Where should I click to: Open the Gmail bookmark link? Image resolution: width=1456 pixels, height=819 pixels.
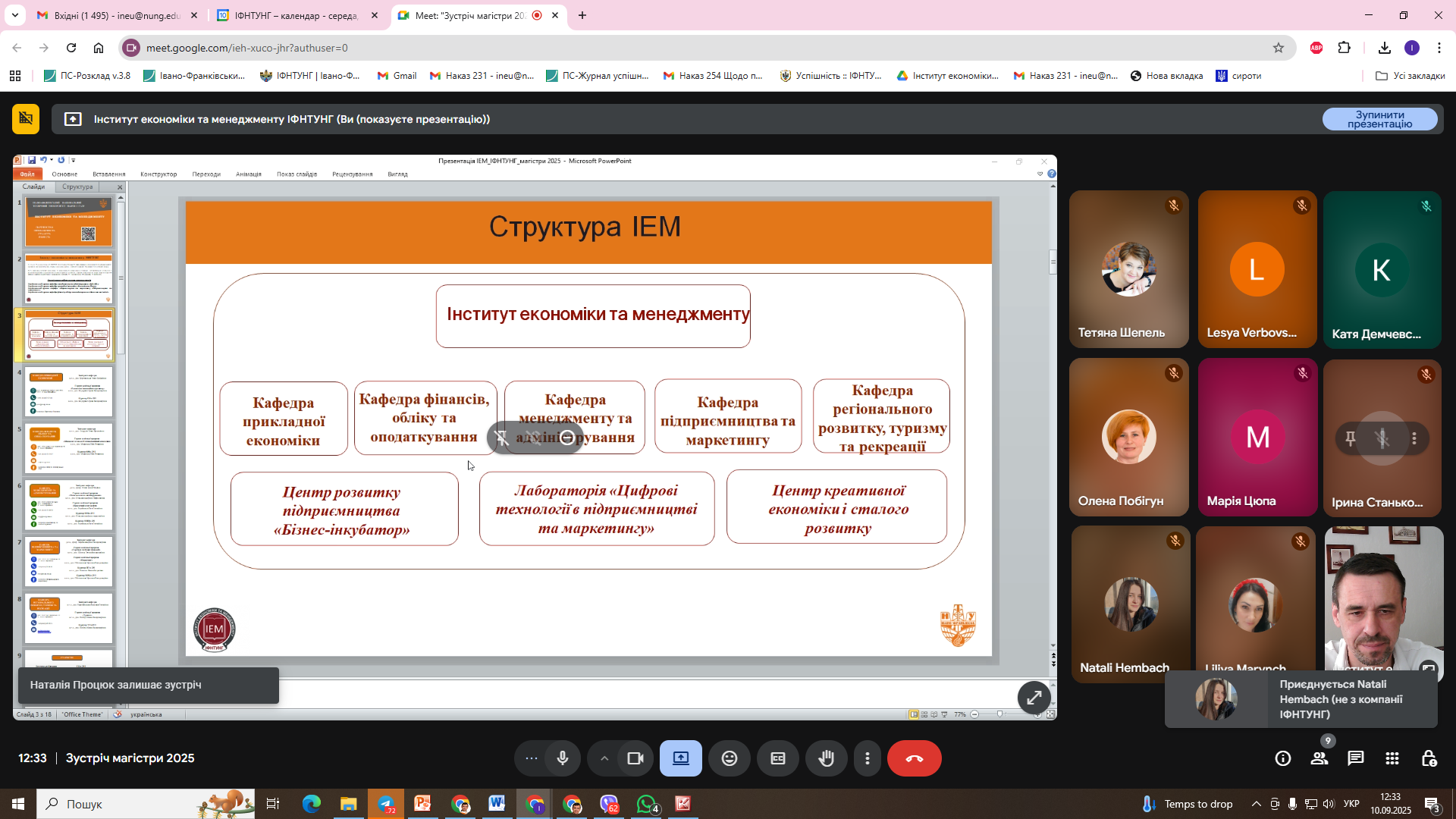[397, 76]
